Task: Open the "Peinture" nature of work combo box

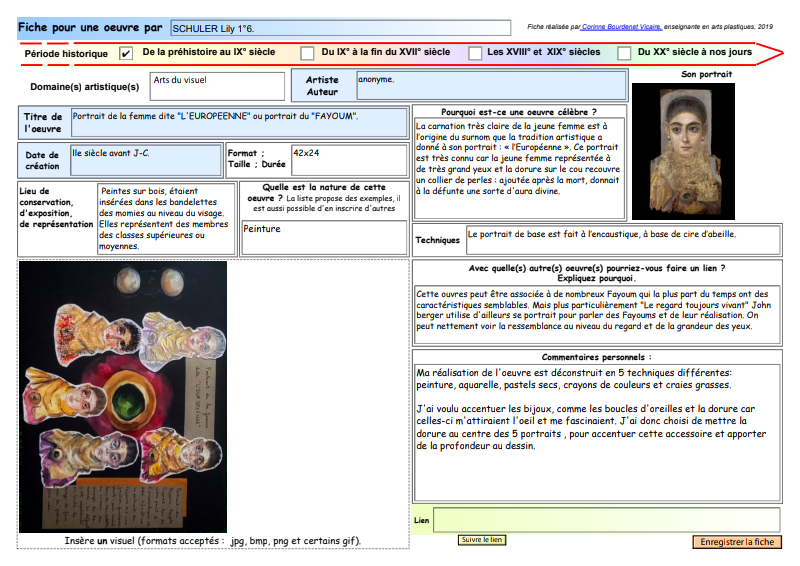Action: coord(324,238)
